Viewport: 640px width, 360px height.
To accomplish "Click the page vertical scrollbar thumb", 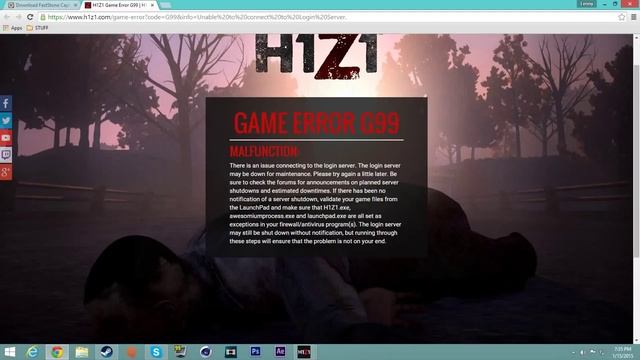I will [x=636, y=161].
